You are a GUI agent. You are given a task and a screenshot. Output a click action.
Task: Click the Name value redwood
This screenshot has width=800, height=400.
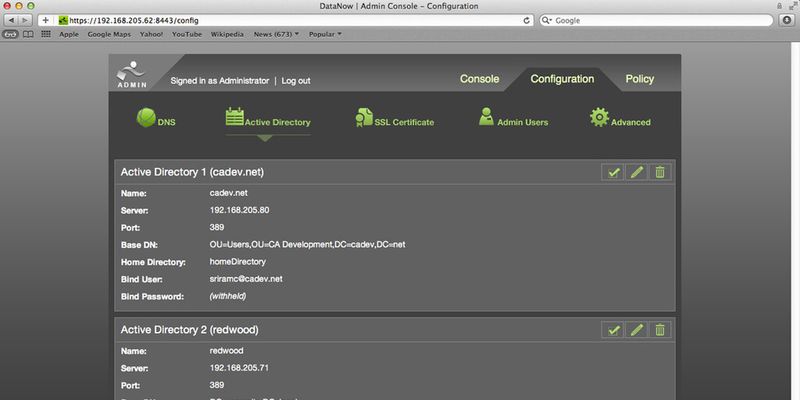pos(226,351)
